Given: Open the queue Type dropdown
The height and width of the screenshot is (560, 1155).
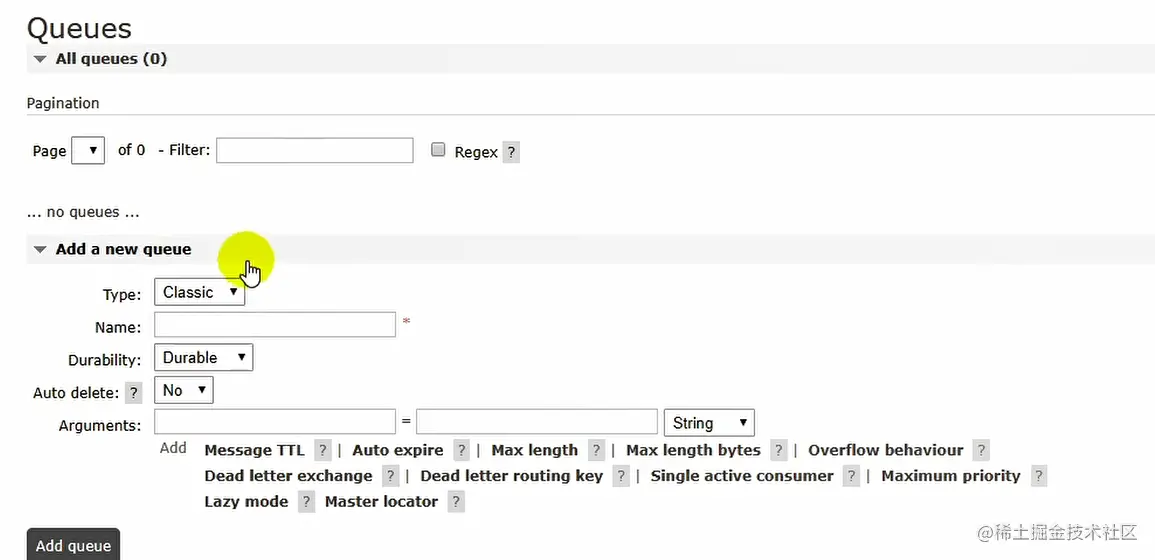Looking at the screenshot, I should point(199,293).
